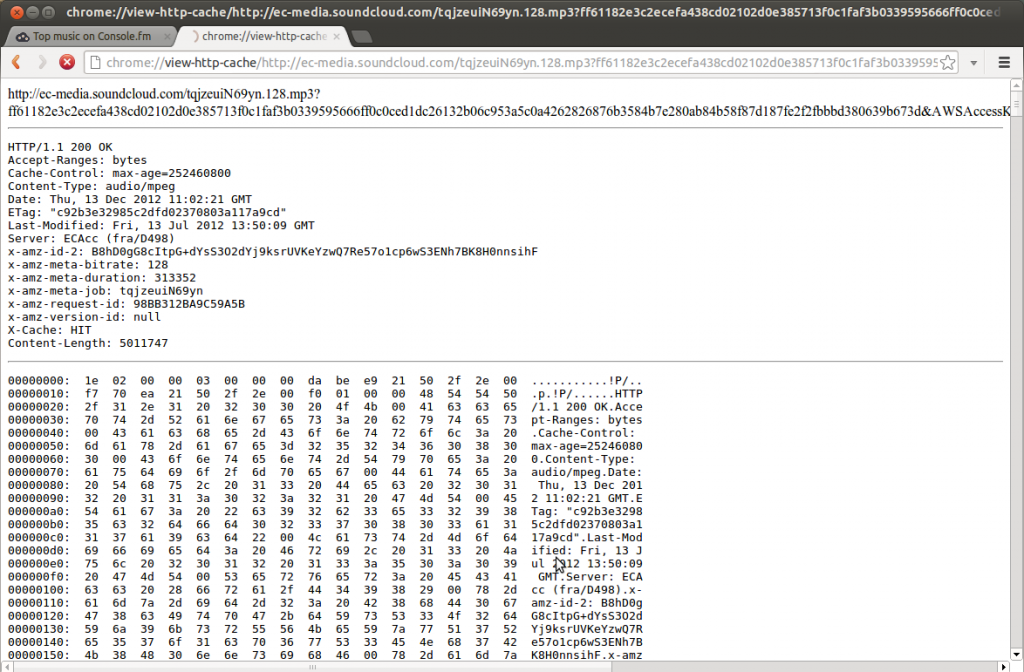Click the ASCII column text "pt-Ranges: bytes"
1024x672 pixels.
pos(586,420)
